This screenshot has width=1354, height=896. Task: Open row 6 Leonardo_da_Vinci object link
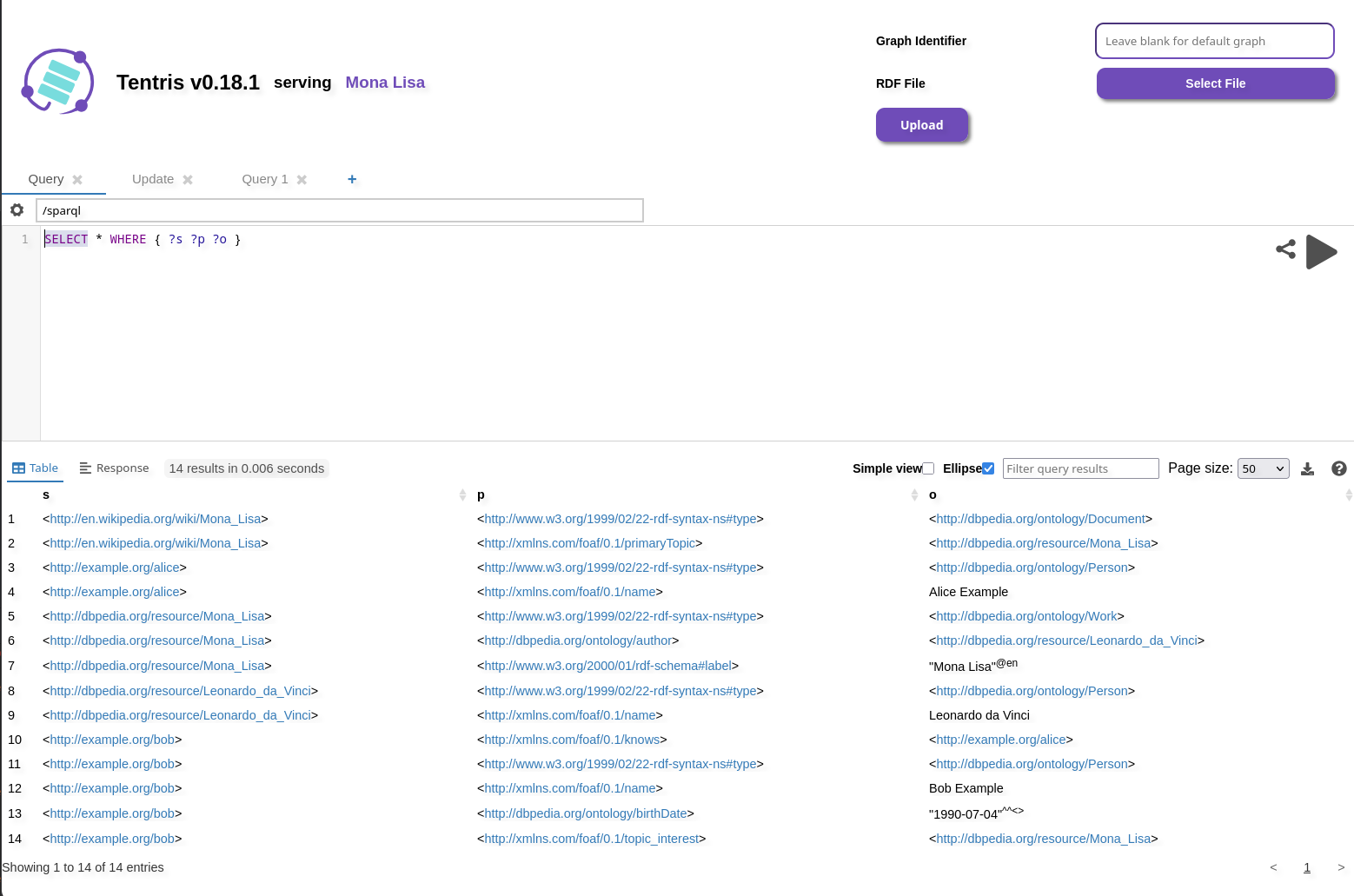pos(1066,640)
